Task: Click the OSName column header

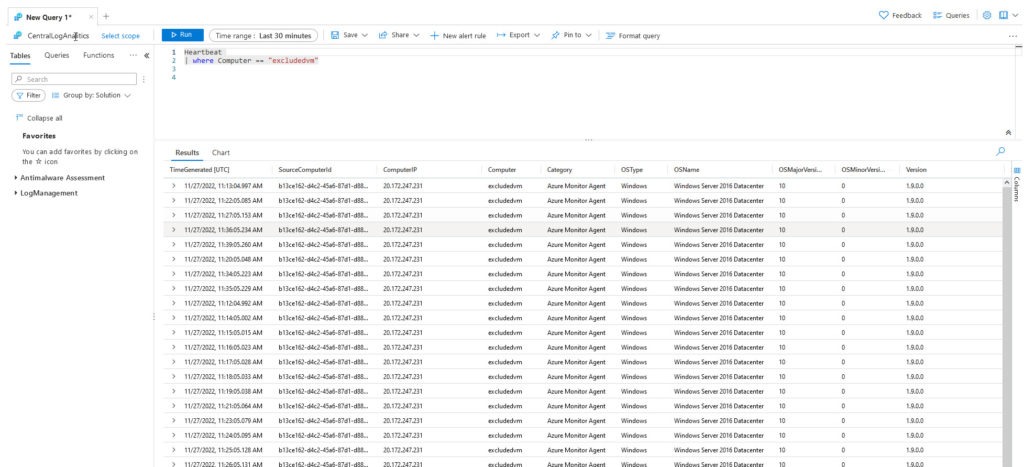Action: pyautogui.click(x=686, y=170)
